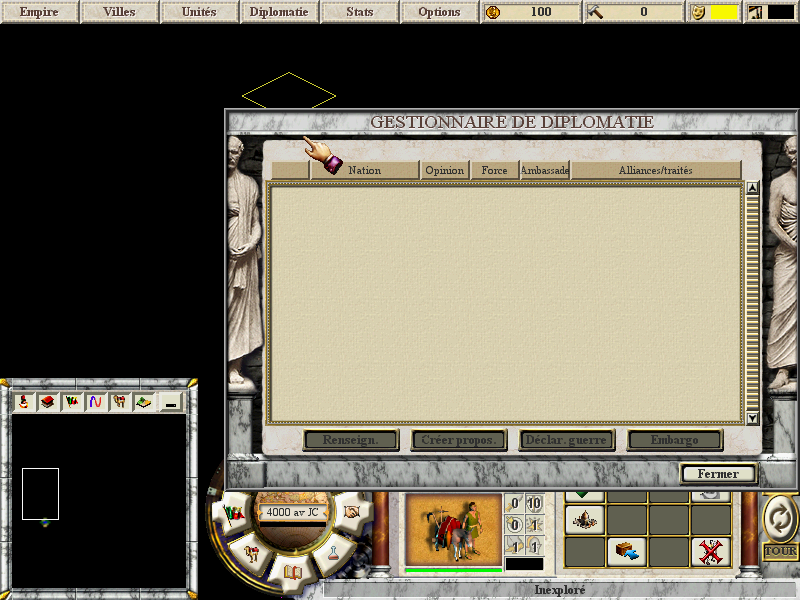Click the settle city order icon
The height and width of the screenshot is (600, 800).
point(585,520)
